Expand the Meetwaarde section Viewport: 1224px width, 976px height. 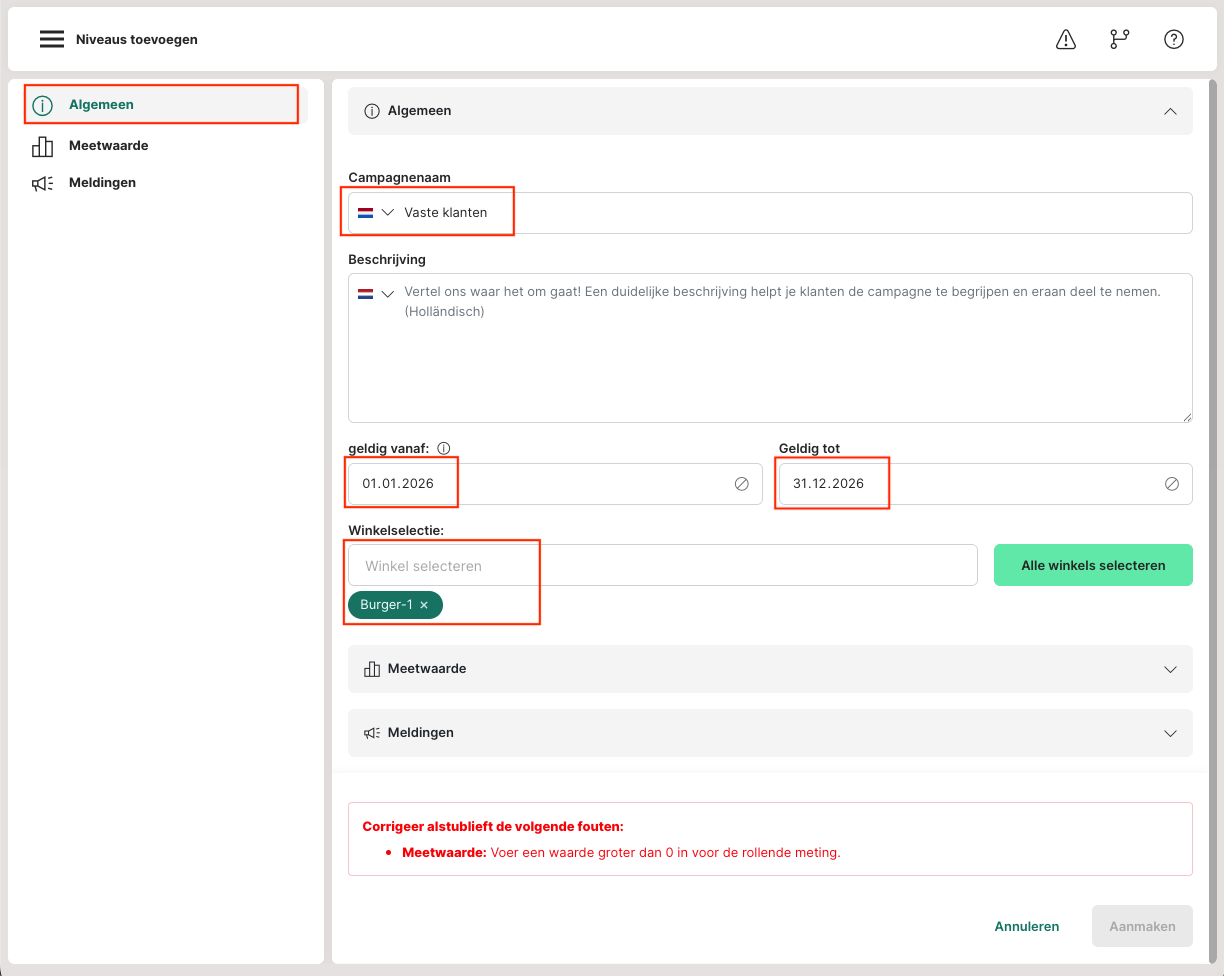[x=1170, y=669]
